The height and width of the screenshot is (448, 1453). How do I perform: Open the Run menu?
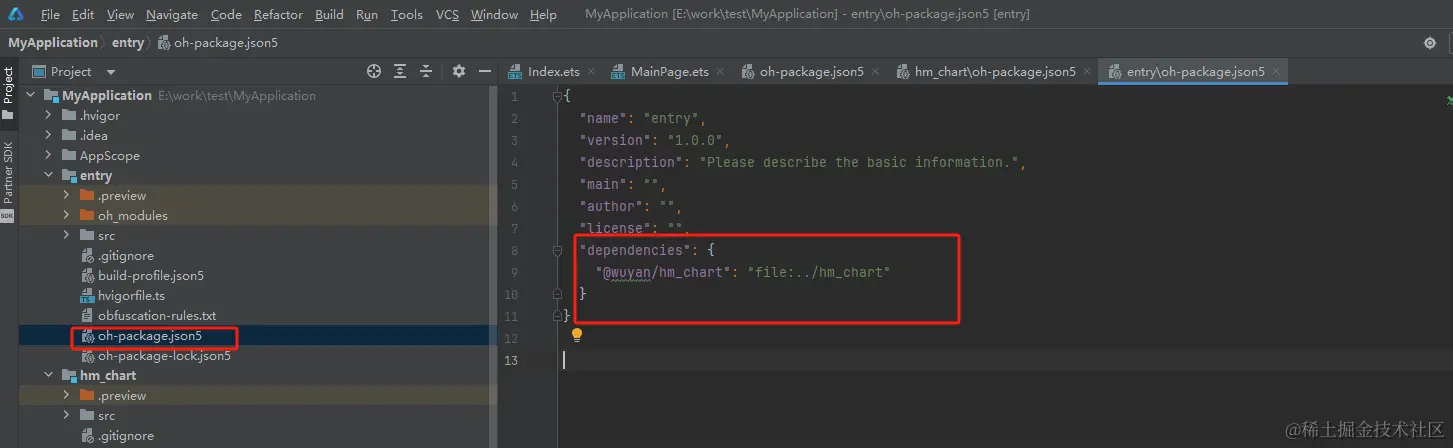point(367,15)
